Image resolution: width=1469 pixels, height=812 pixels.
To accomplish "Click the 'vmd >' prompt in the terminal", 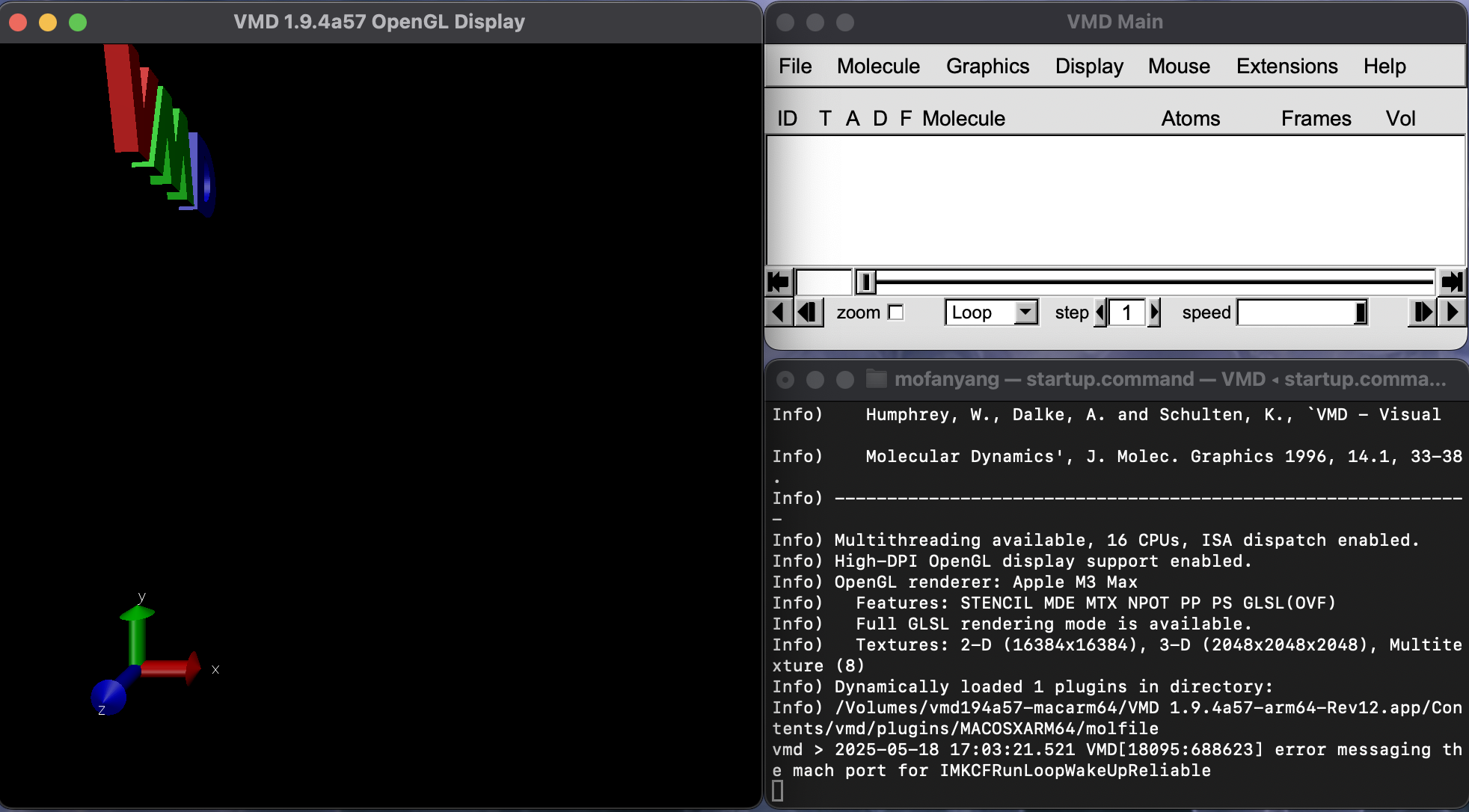I will click(x=798, y=749).
